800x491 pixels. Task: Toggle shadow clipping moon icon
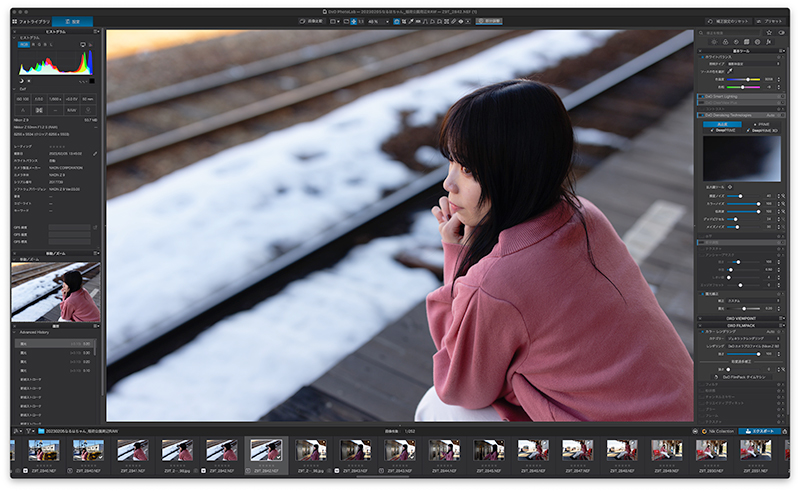[21, 81]
